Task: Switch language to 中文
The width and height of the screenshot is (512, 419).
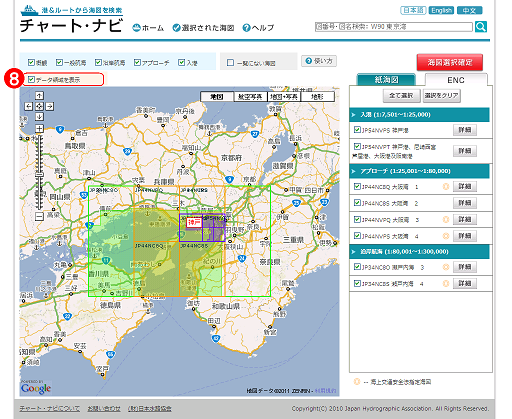Action: 470,10
